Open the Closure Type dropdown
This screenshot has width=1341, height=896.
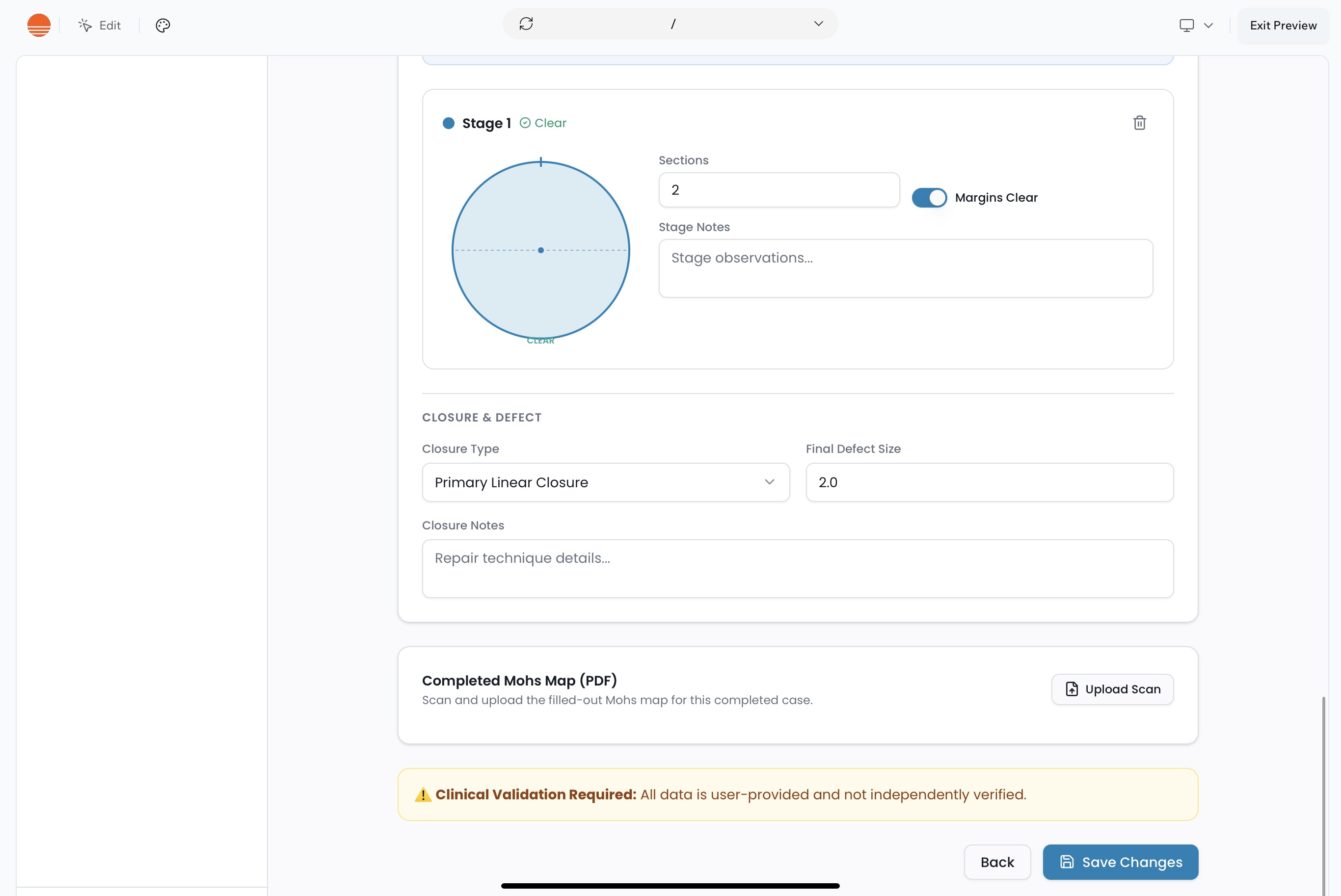[x=605, y=482]
